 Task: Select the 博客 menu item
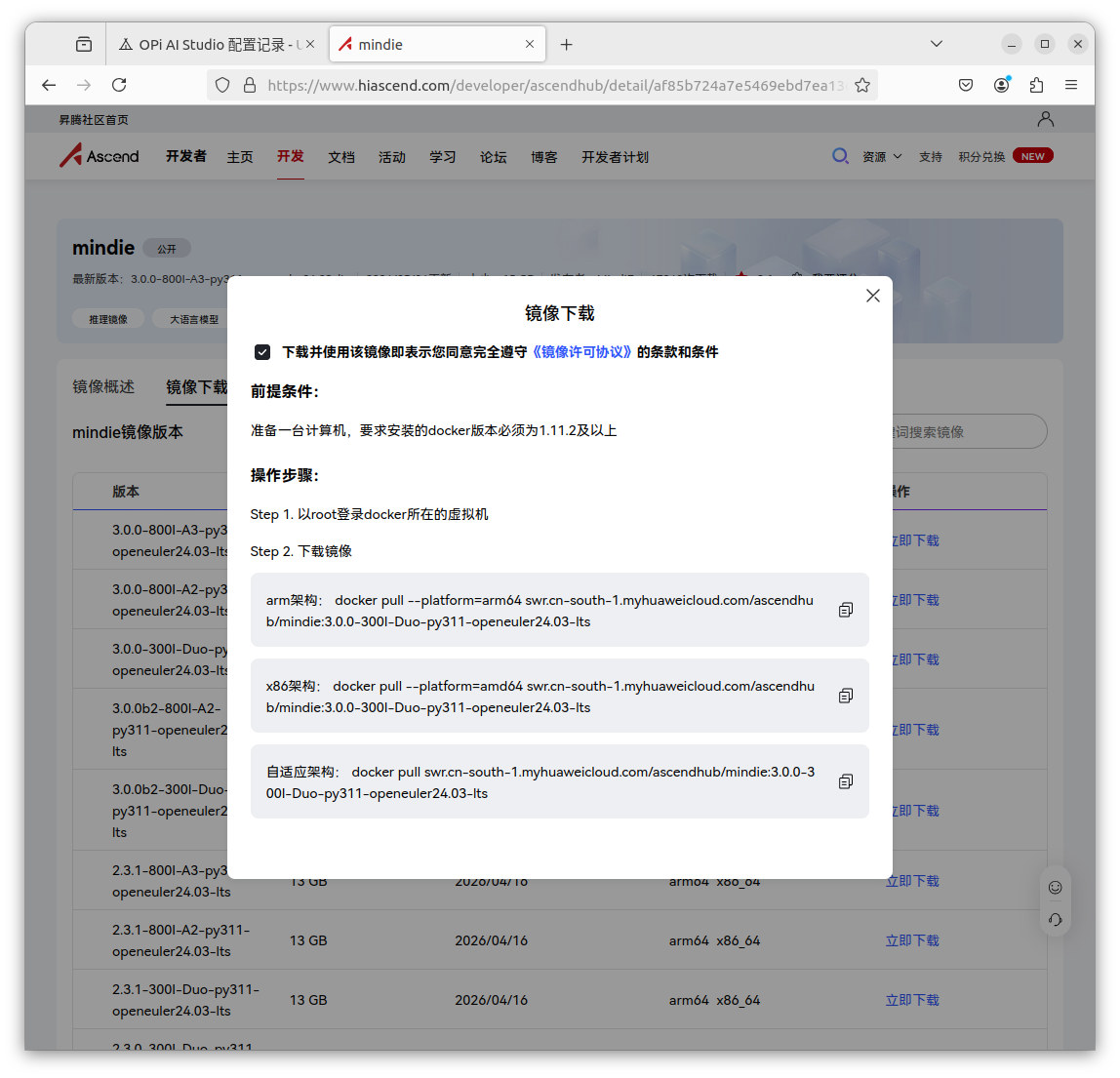coord(544,157)
